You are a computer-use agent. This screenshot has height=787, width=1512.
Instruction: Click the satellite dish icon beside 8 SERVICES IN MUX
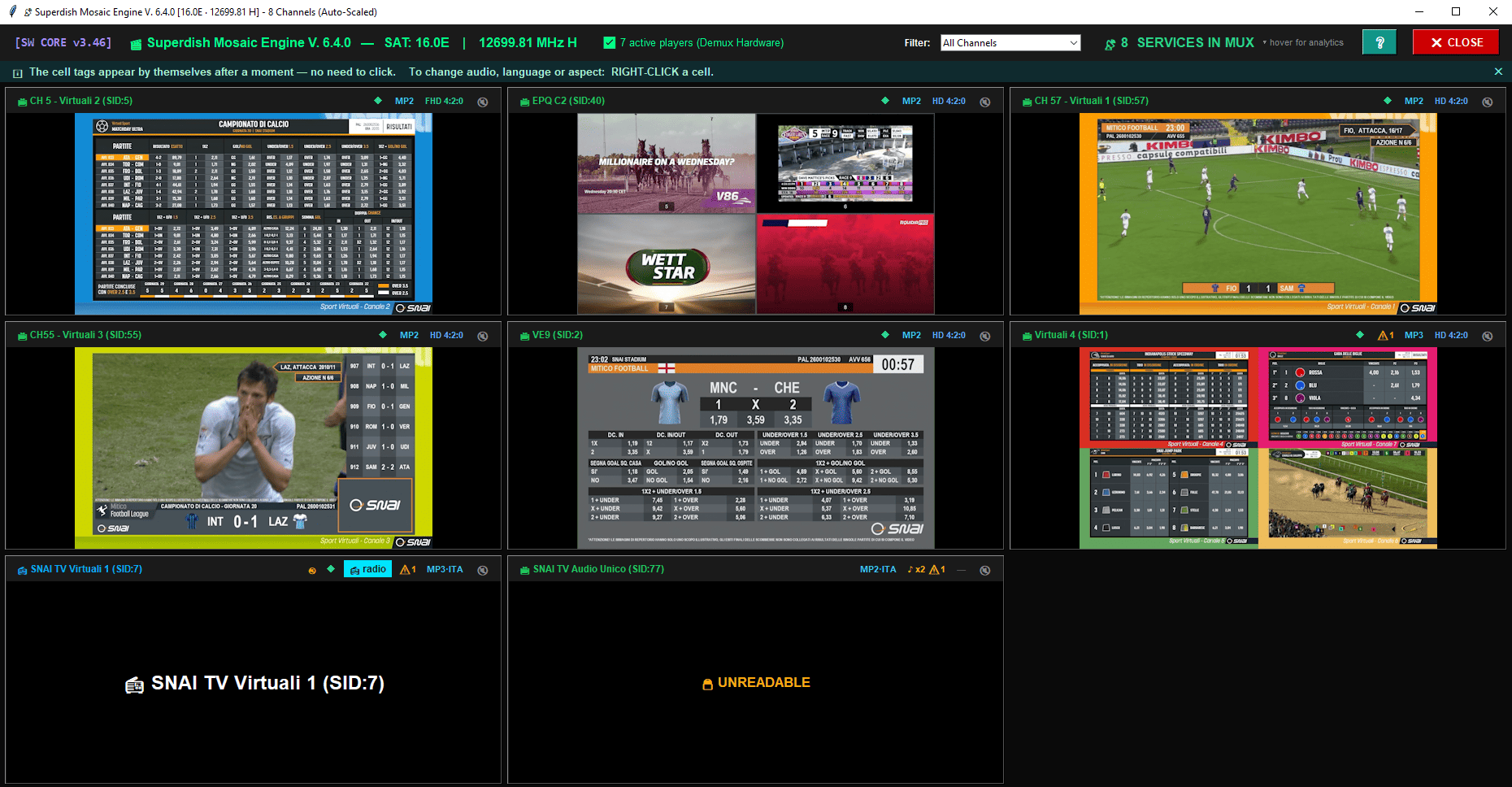pos(1110,44)
